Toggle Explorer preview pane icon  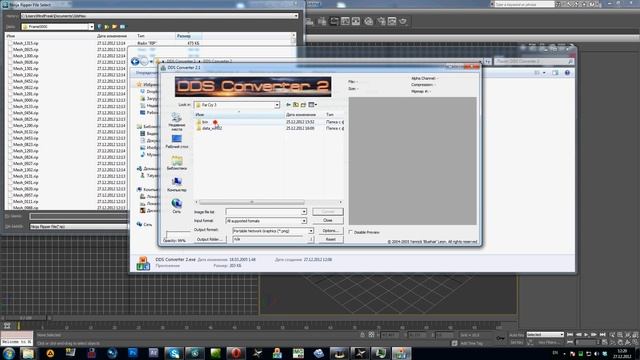[555, 73]
